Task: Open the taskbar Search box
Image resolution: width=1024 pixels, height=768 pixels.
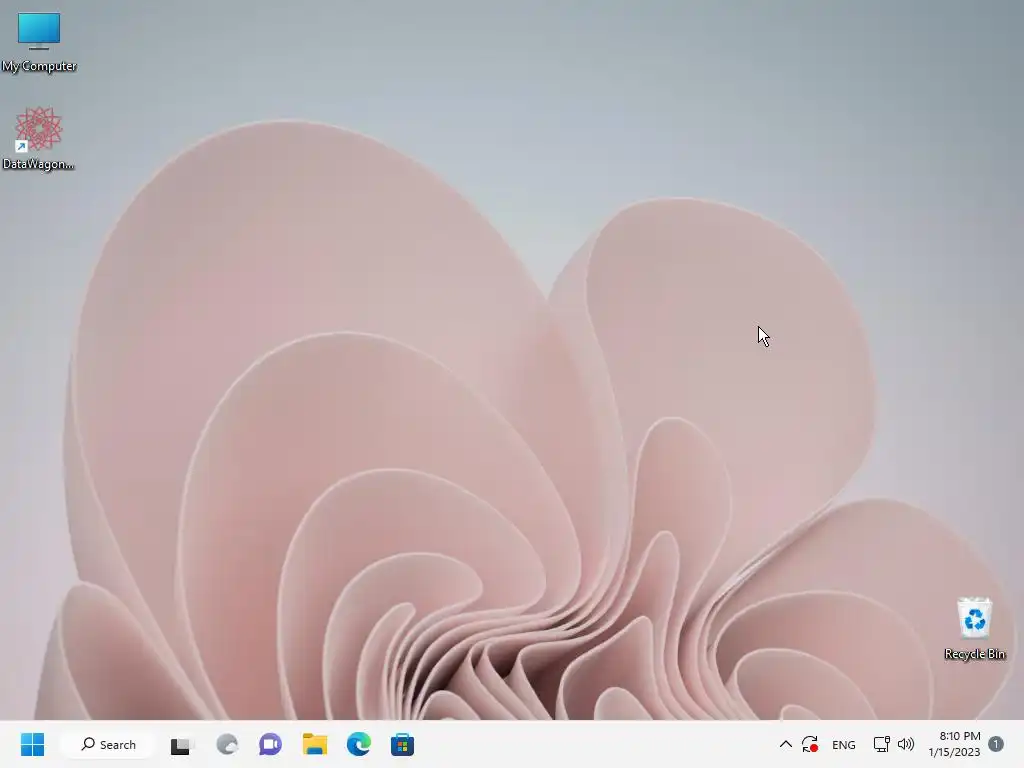Action: pyautogui.click(x=108, y=744)
